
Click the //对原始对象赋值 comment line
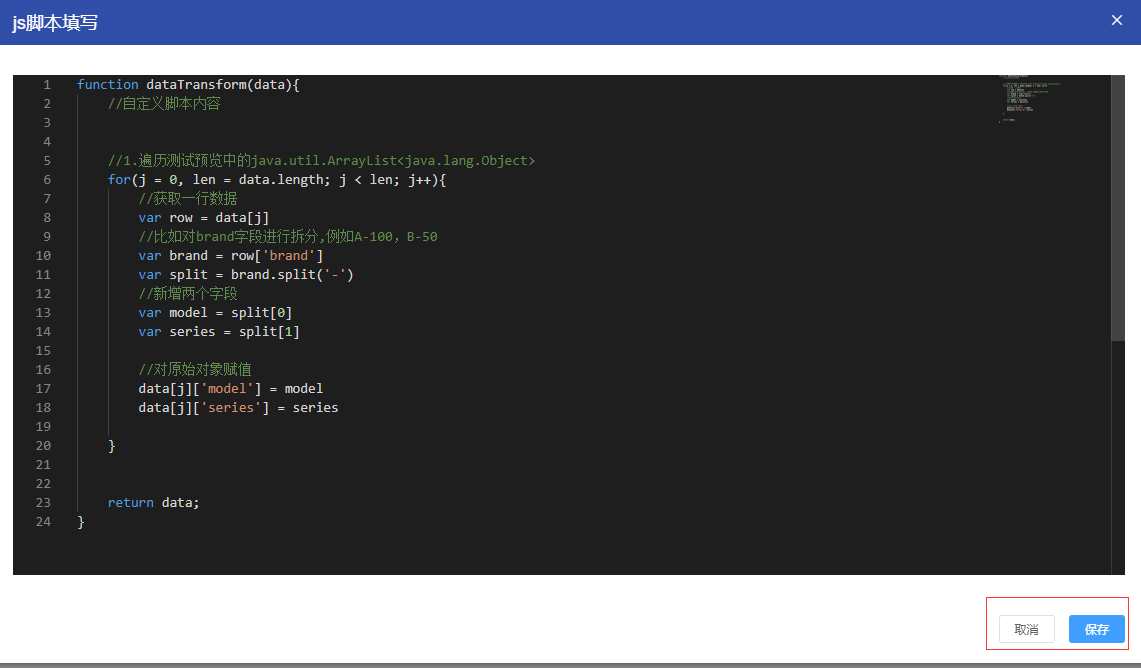[195, 370]
